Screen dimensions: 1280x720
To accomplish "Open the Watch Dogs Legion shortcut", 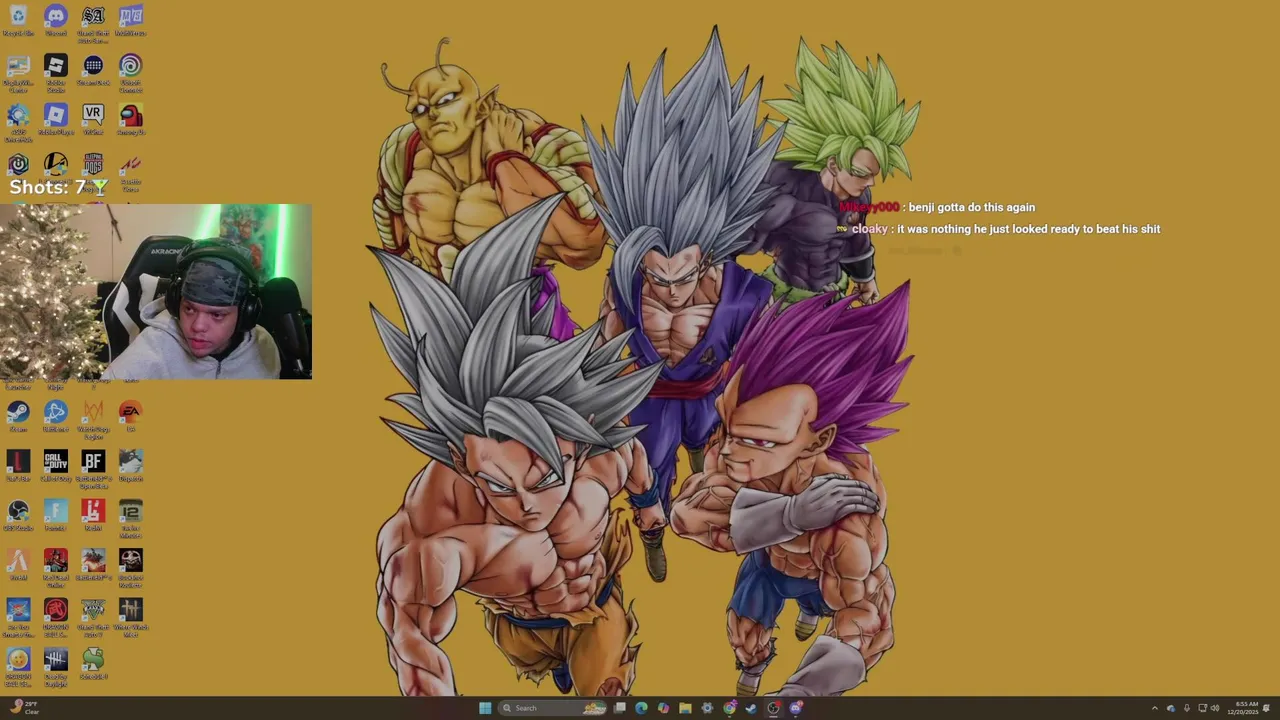I will [x=93, y=419].
